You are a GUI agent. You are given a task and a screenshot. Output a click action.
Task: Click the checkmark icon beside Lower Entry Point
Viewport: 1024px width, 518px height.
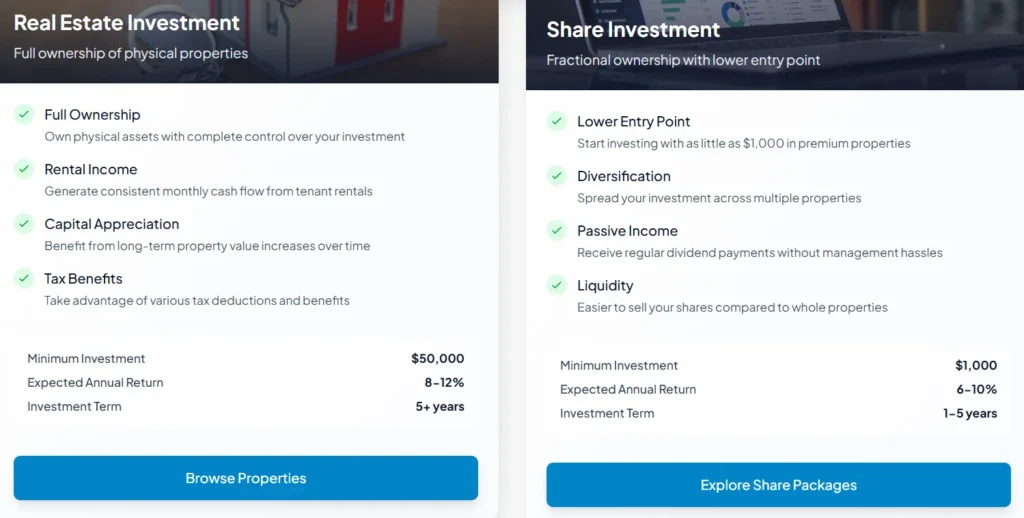tap(557, 121)
